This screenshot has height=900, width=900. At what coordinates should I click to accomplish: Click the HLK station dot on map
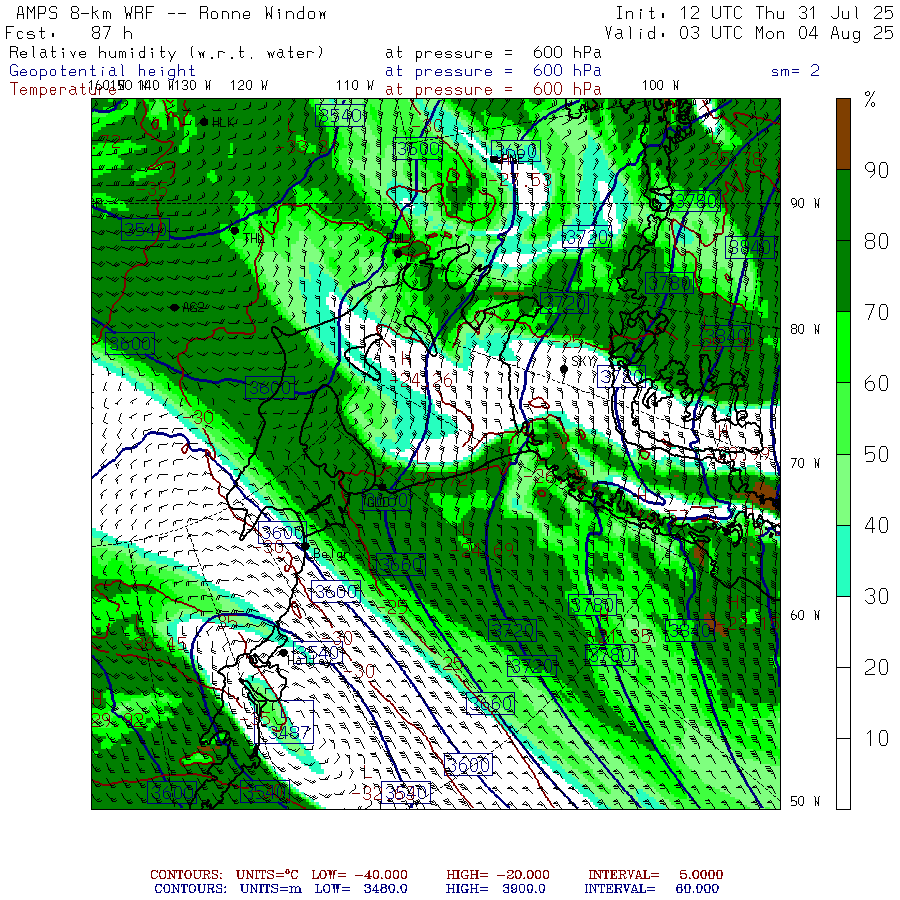[x=204, y=122]
